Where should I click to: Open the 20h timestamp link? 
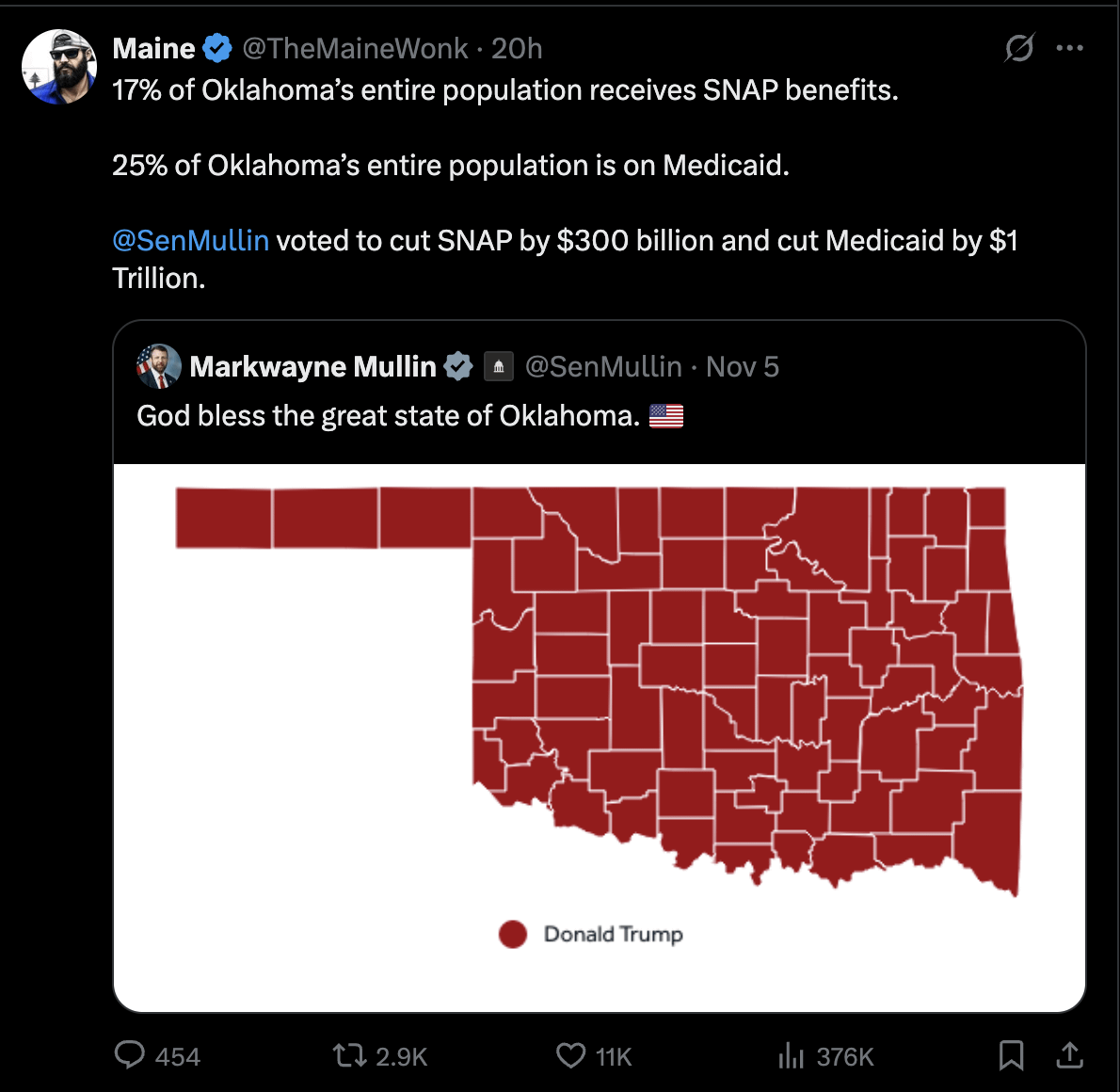517,48
